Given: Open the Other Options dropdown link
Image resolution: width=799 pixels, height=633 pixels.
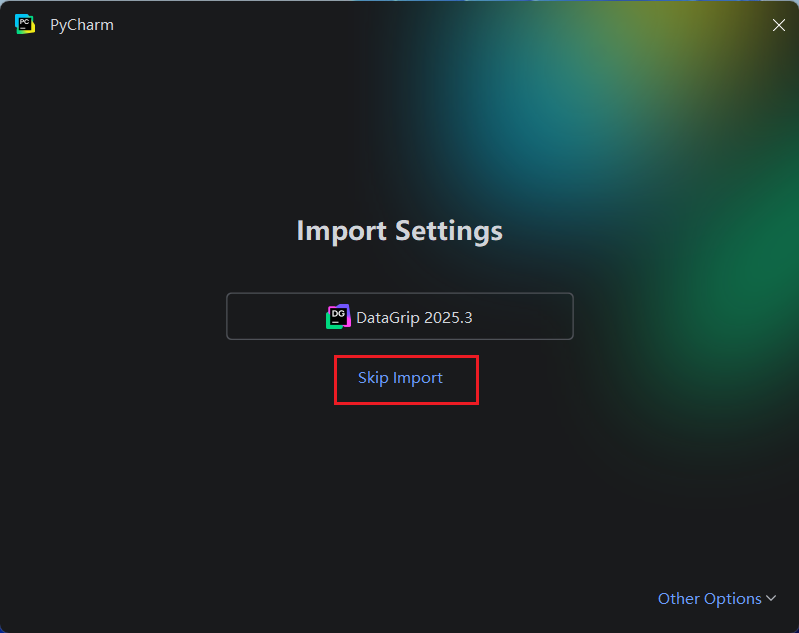Looking at the screenshot, I should pyautogui.click(x=717, y=598).
